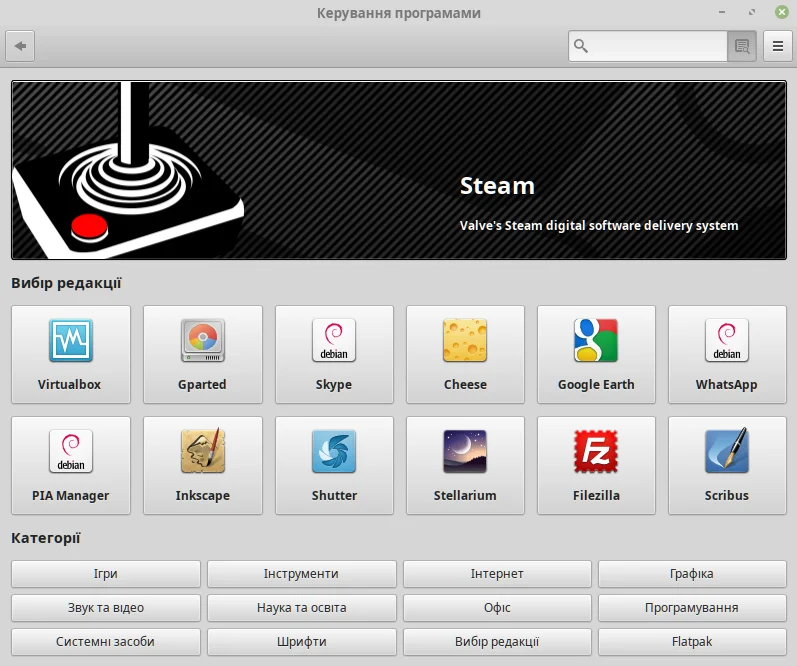797x666 pixels.
Task: Open the WhatsApp app tile
Action: pyautogui.click(x=727, y=354)
